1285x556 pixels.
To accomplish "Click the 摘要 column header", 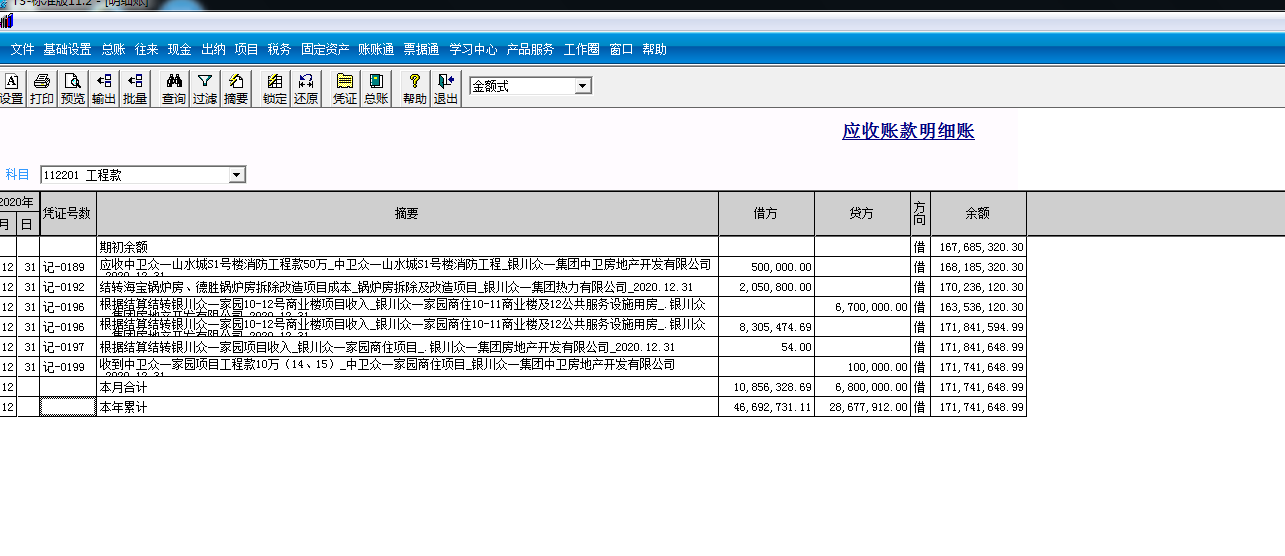I will [407, 213].
